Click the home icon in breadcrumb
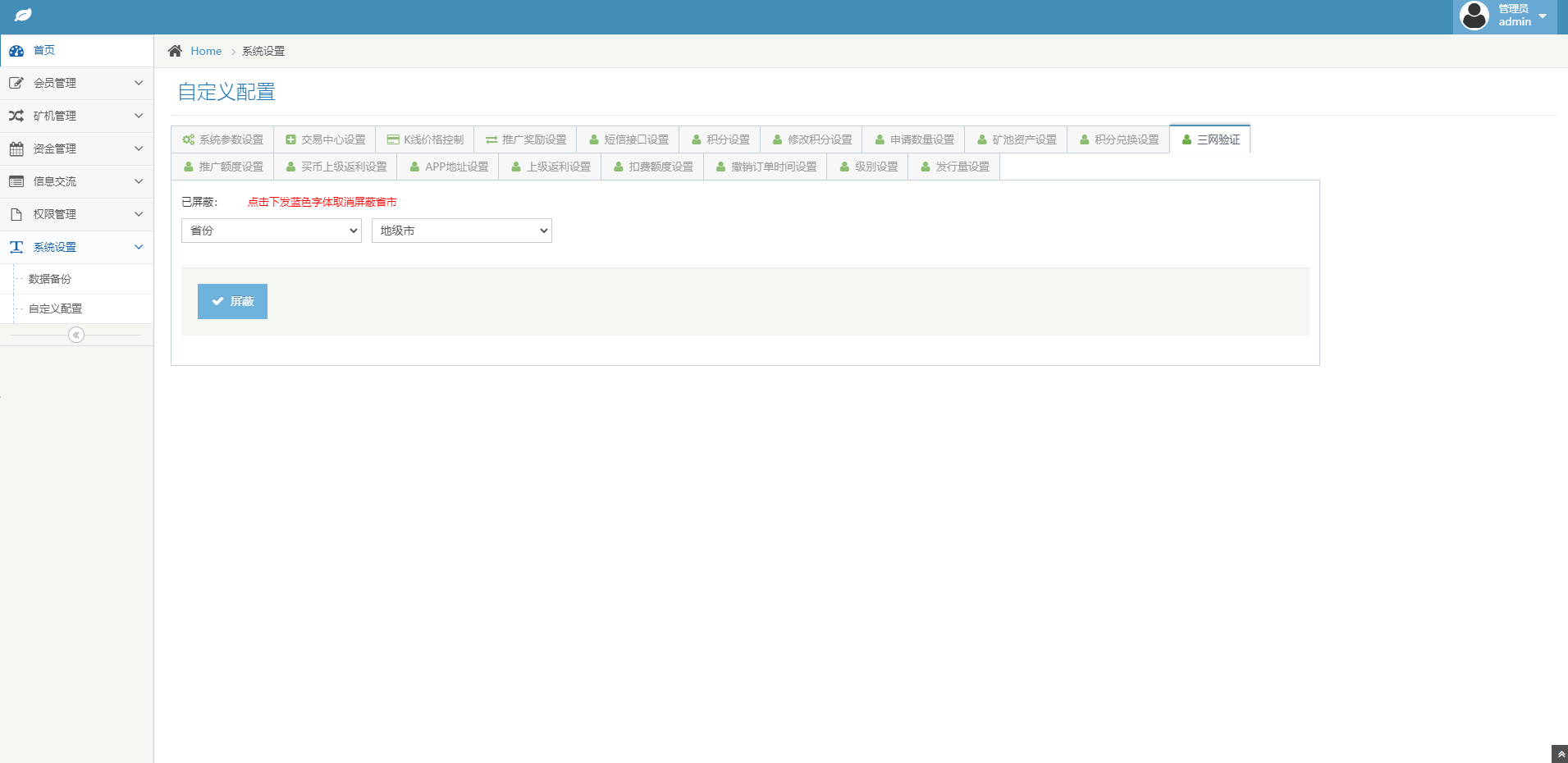 point(175,51)
